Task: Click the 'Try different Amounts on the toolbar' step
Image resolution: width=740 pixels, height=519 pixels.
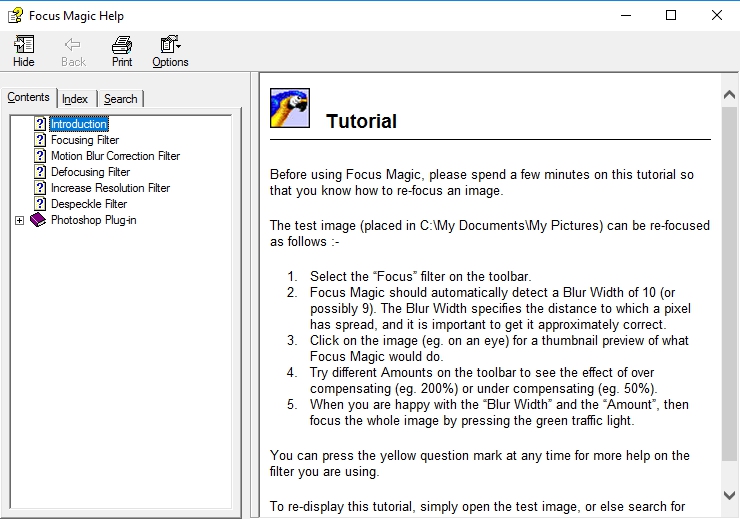Action: [x=484, y=381]
